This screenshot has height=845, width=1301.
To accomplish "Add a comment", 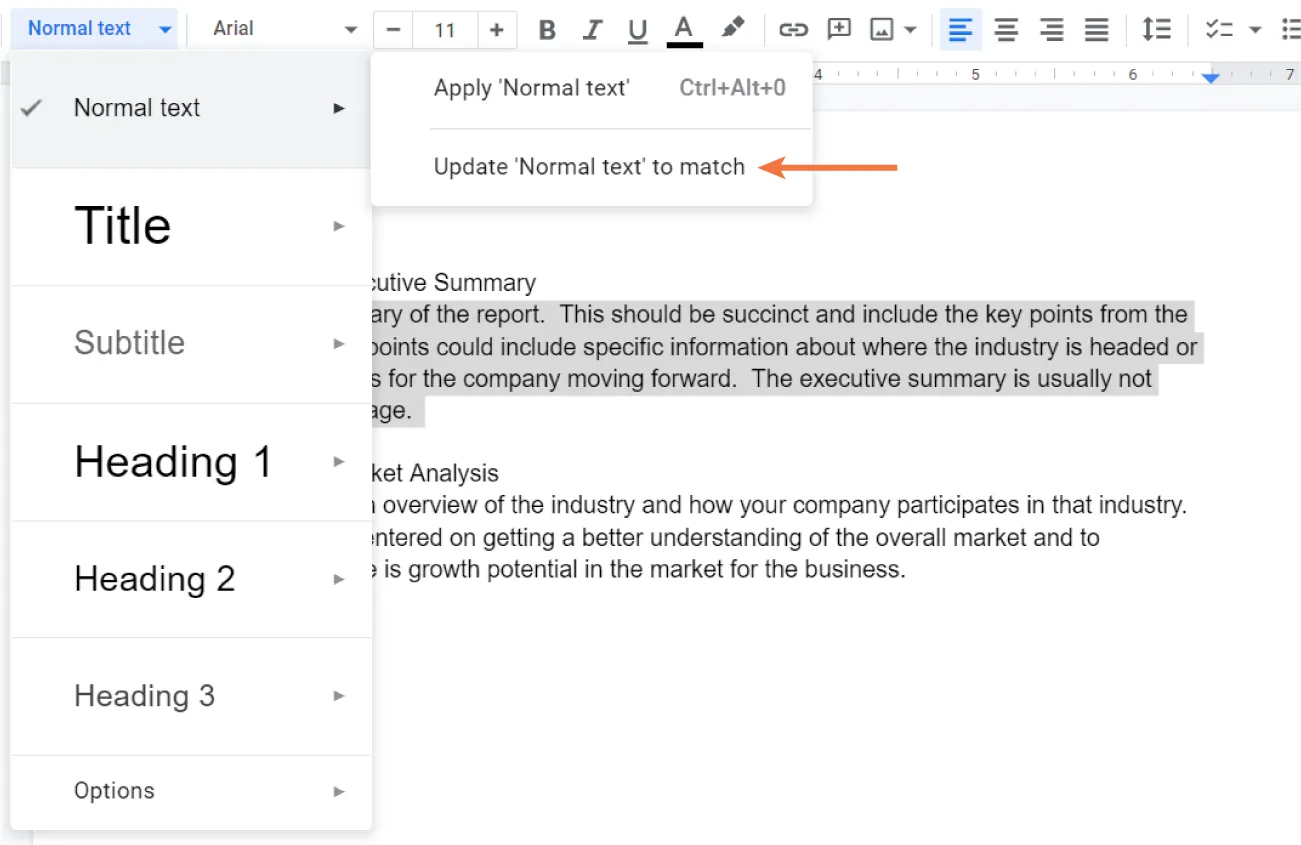I will pyautogui.click(x=838, y=29).
